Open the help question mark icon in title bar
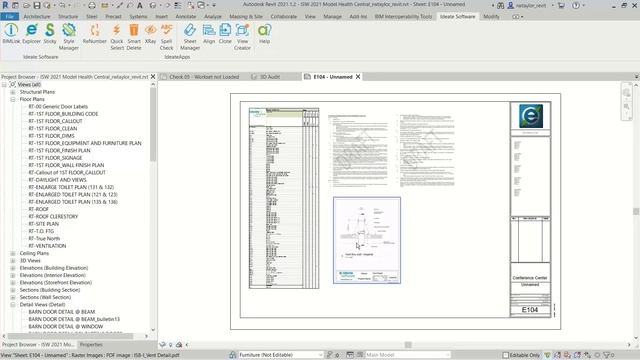This screenshot has height=360, width=640. click(x=576, y=5)
